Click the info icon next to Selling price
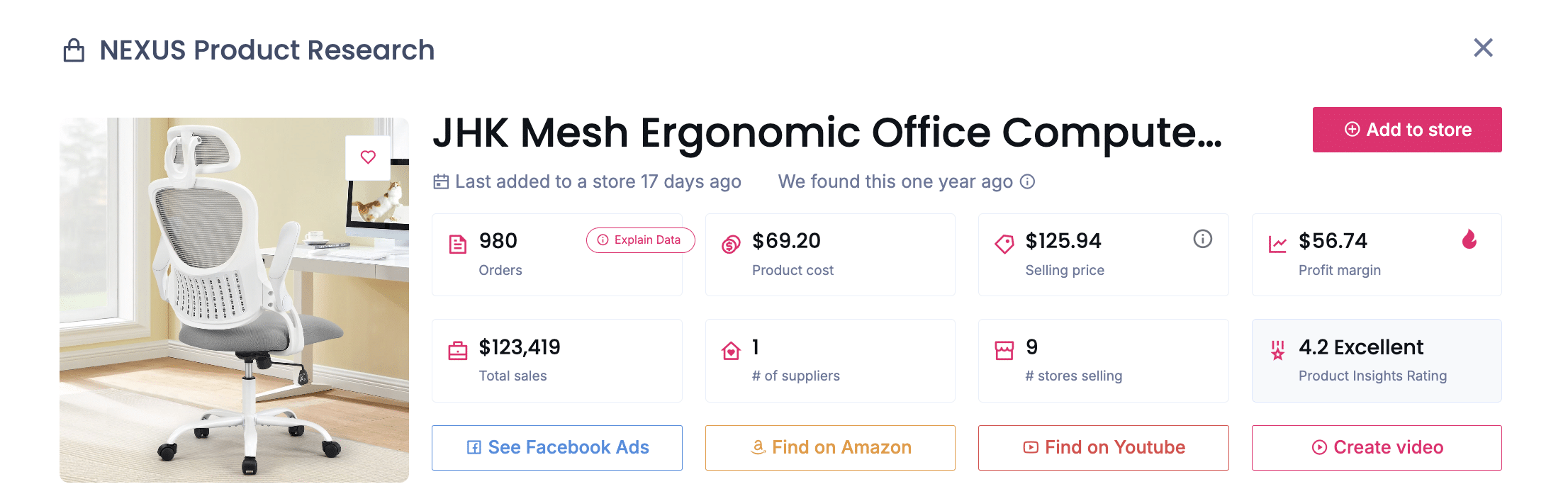This screenshot has height=489, width=1568. [1202, 239]
